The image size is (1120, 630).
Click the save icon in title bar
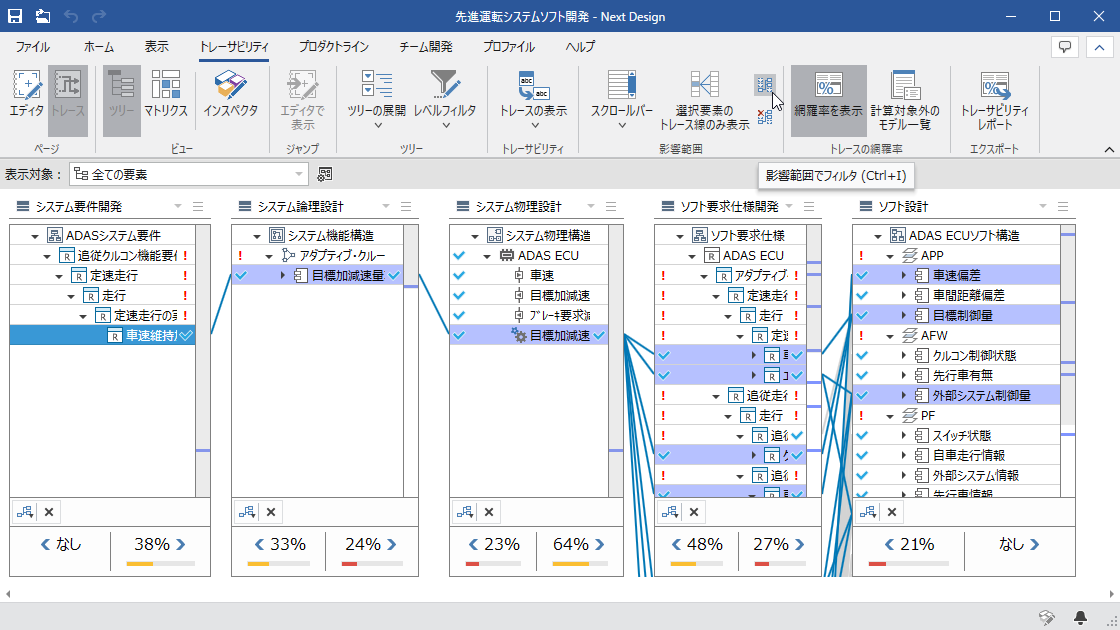15,17
